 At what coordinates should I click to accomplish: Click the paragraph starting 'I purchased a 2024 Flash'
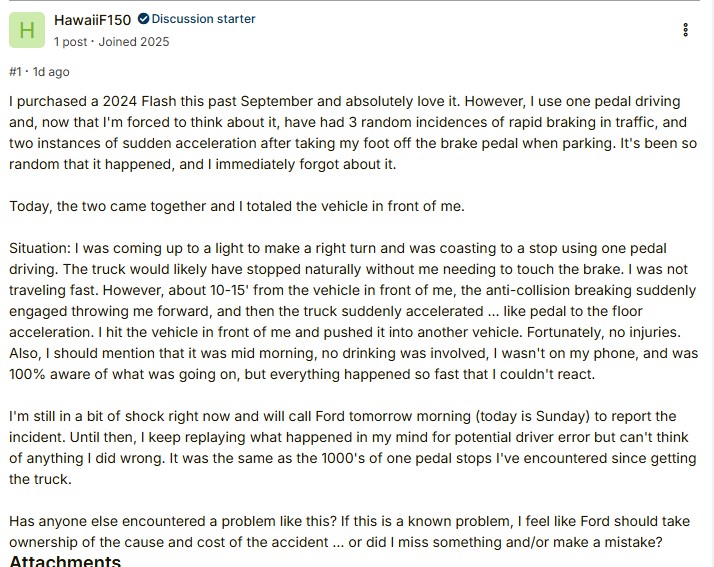click(x=350, y=133)
